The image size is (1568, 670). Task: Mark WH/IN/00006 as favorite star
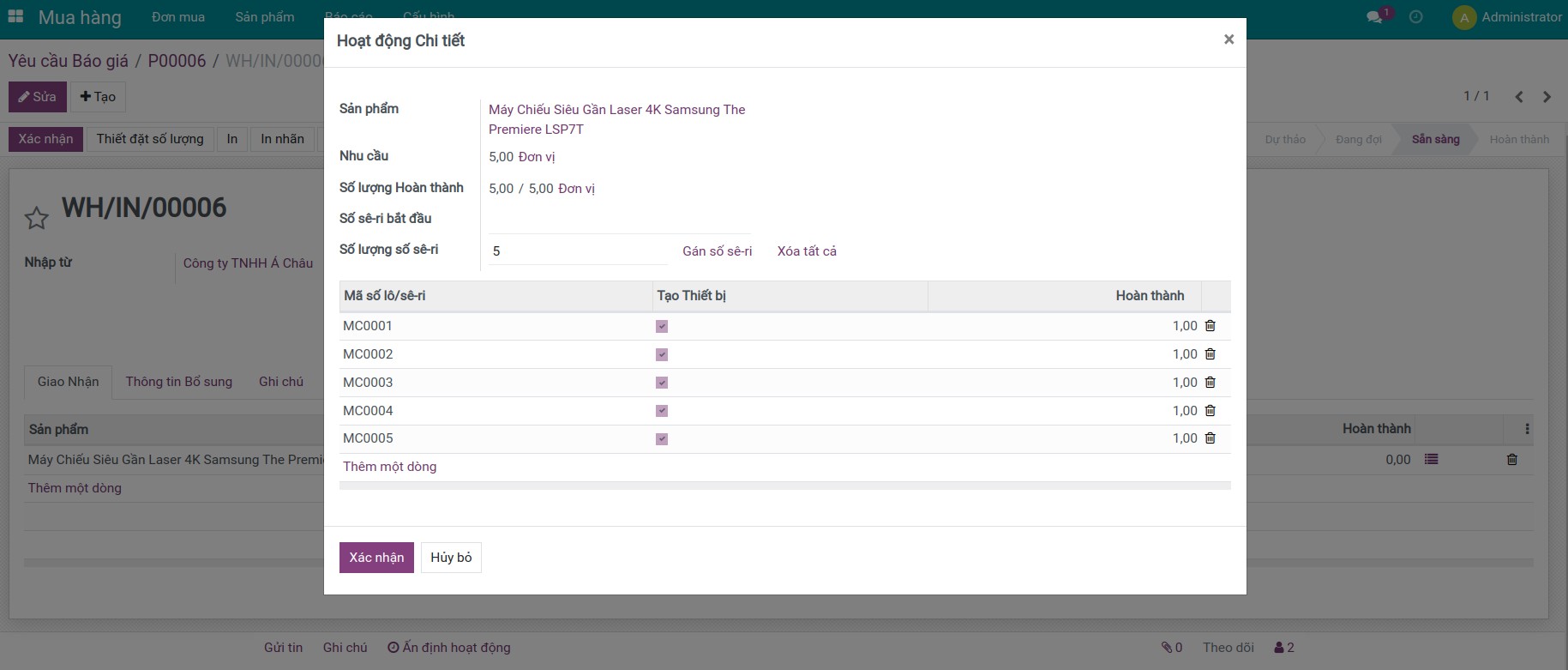(x=36, y=218)
